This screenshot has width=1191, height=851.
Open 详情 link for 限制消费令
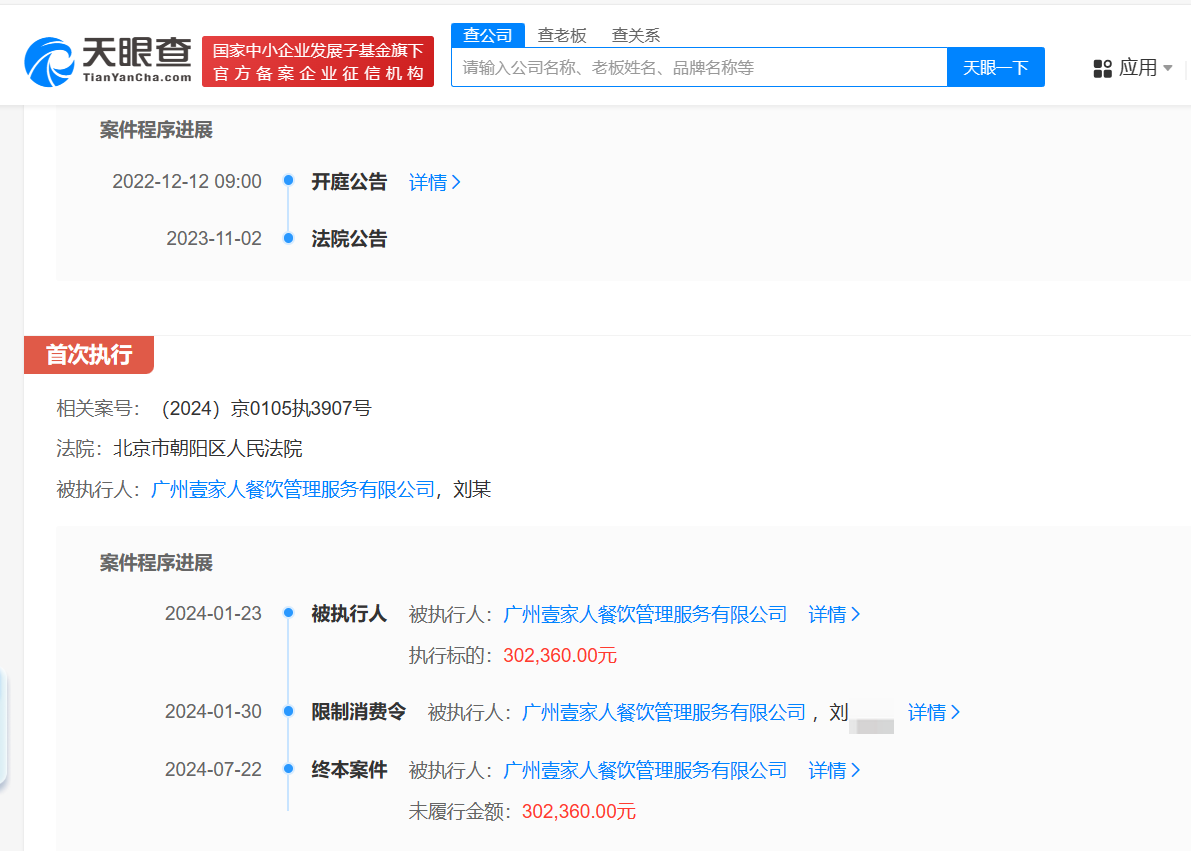point(934,712)
